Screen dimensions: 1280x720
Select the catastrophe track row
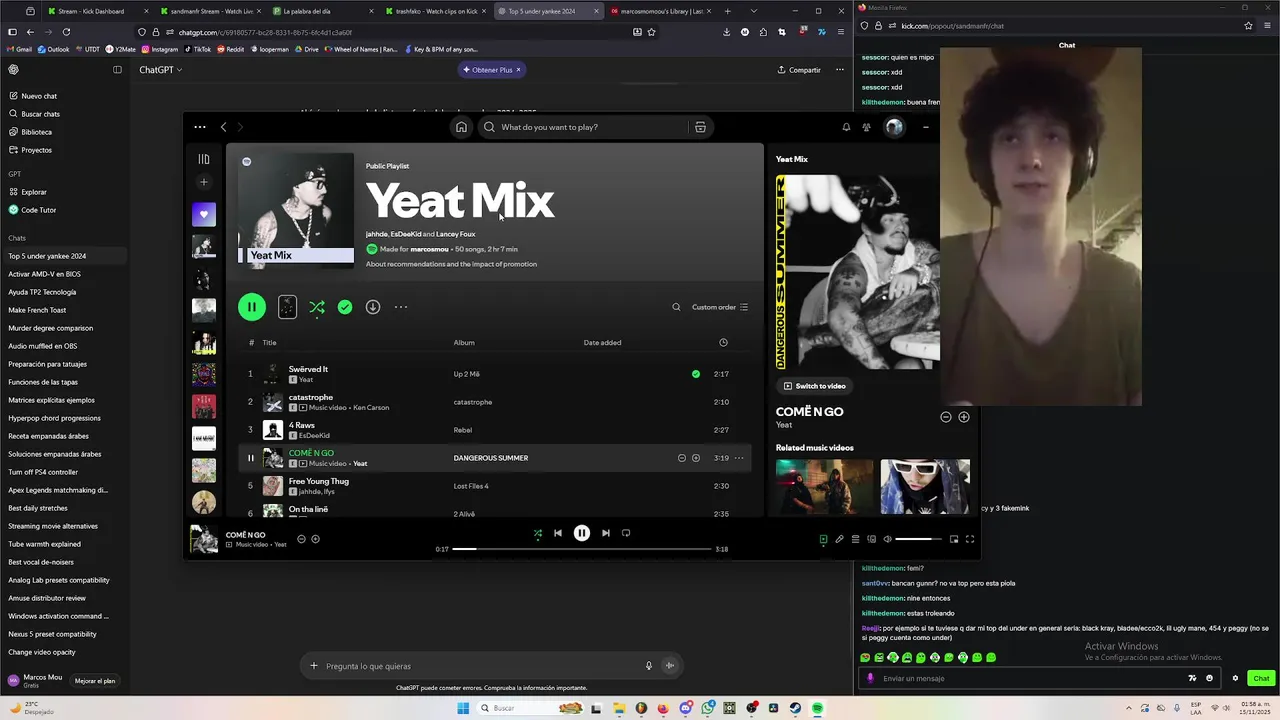click(x=497, y=402)
